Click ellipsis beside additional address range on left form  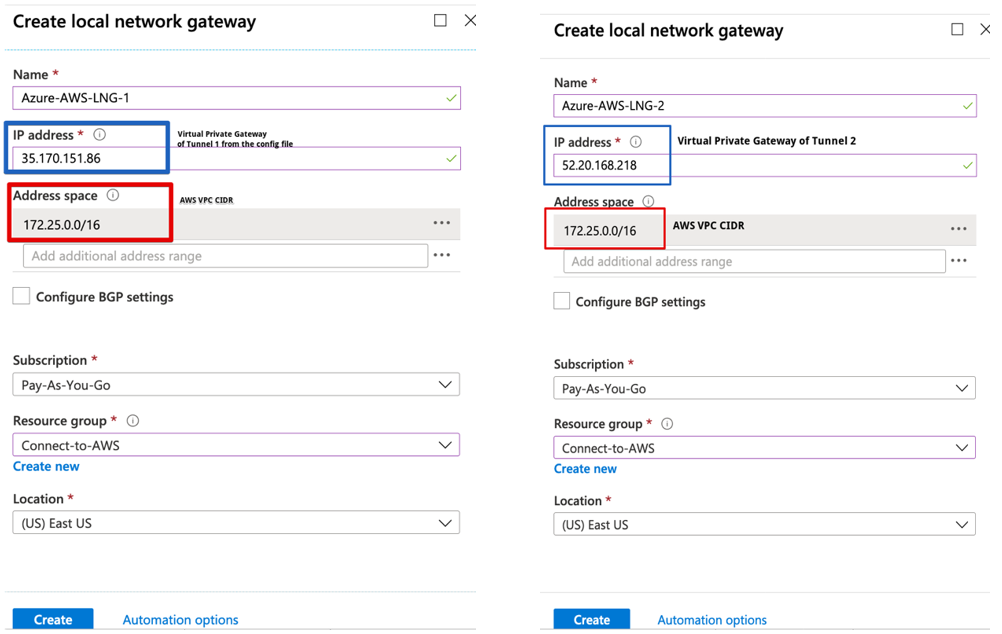click(443, 255)
